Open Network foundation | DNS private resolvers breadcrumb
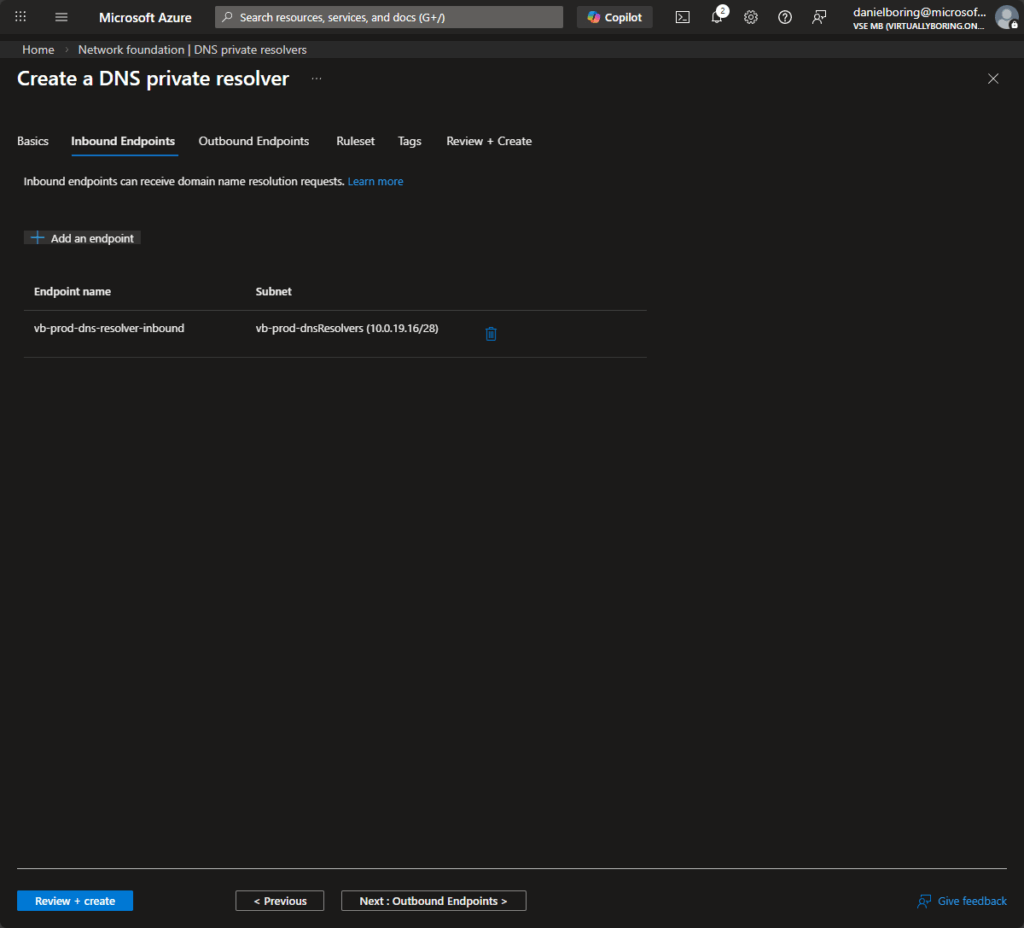 tap(192, 50)
